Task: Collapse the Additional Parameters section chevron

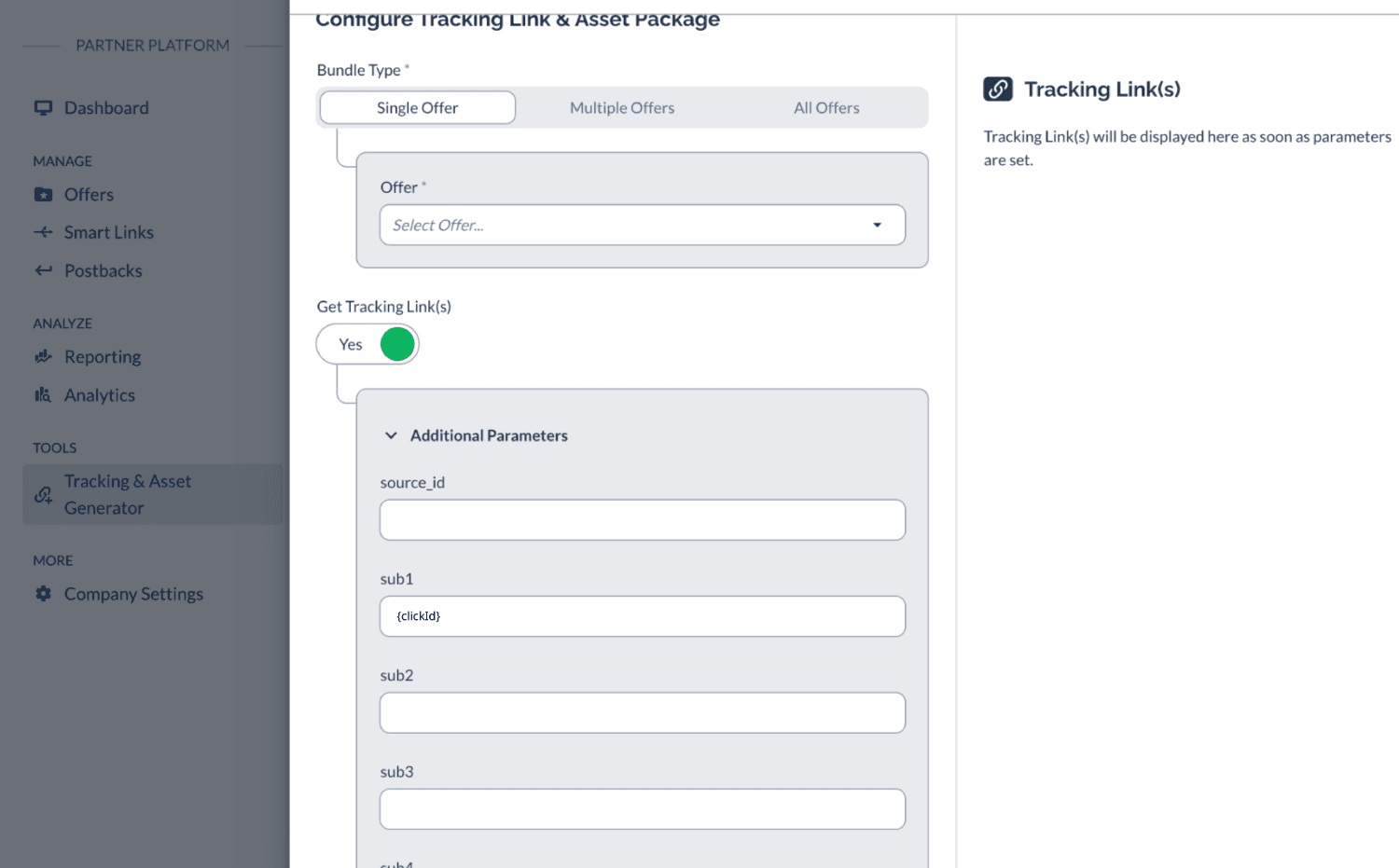Action: pos(391,435)
